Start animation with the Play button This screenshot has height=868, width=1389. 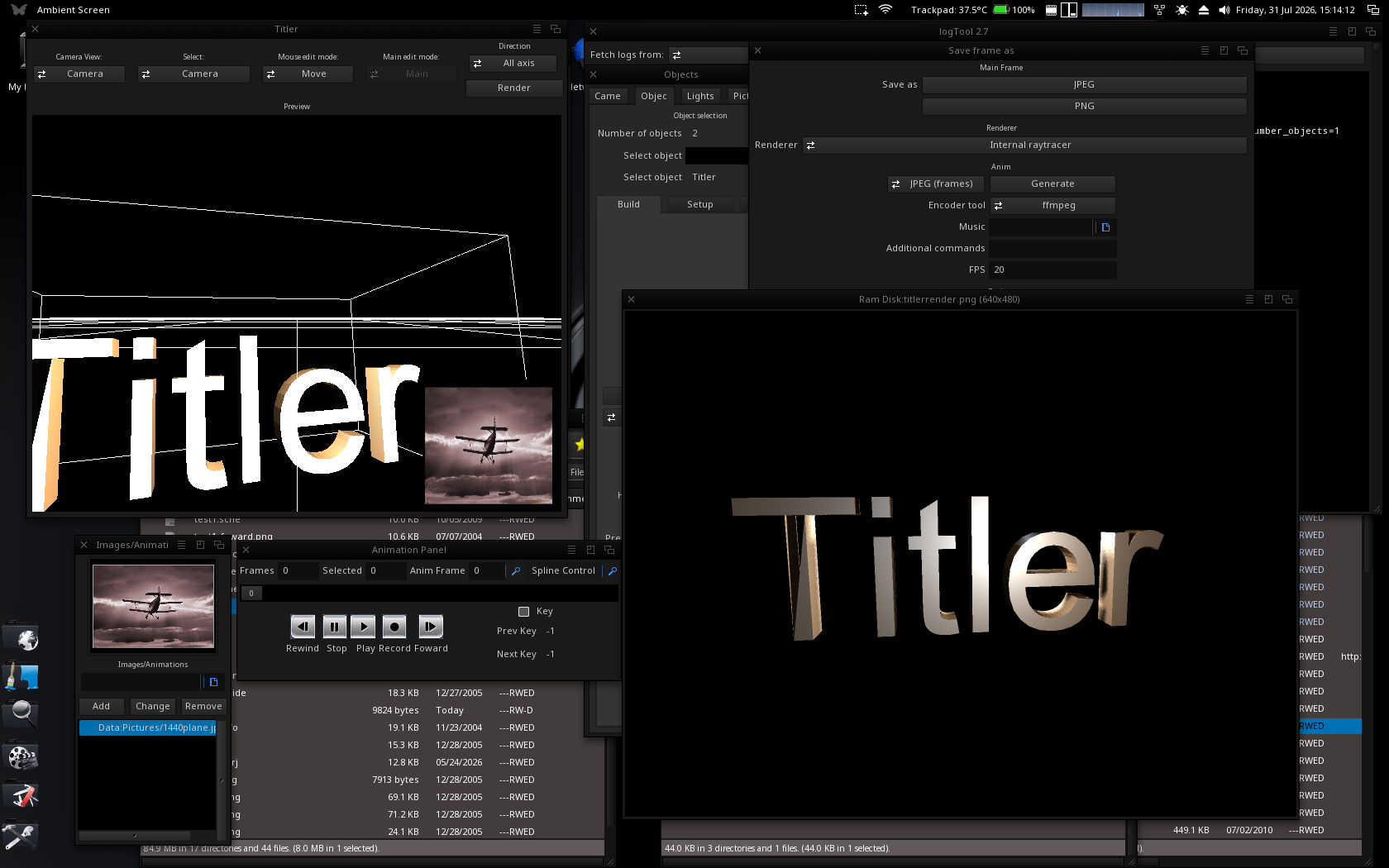pos(363,627)
